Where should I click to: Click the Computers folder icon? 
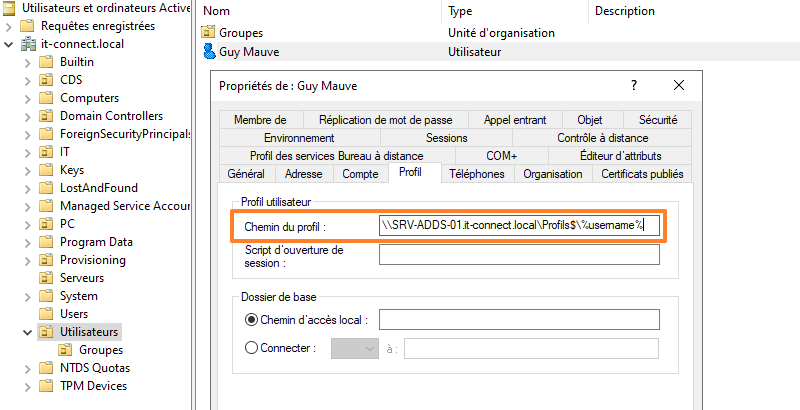coord(46,98)
